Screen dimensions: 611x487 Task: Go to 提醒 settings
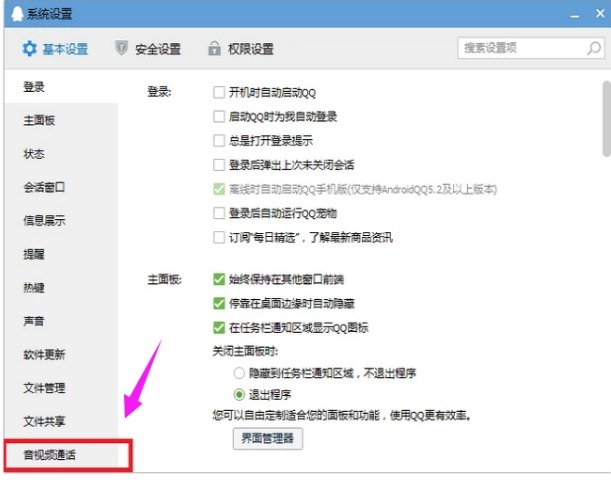point(61,254)
